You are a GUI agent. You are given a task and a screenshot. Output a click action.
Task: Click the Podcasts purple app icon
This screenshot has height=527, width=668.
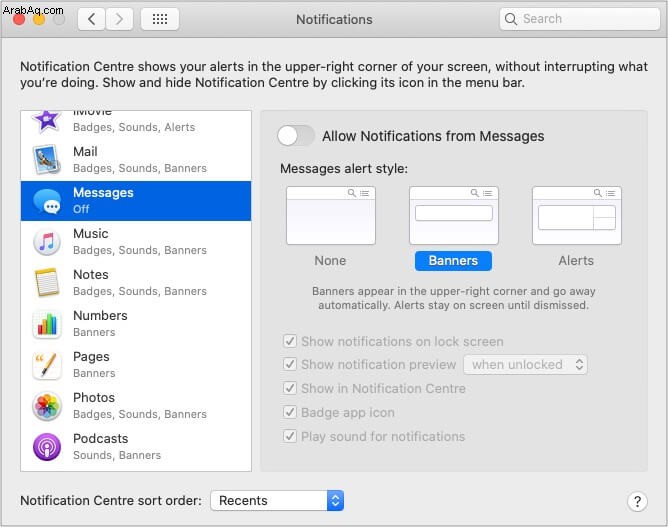tap(47, 447)
